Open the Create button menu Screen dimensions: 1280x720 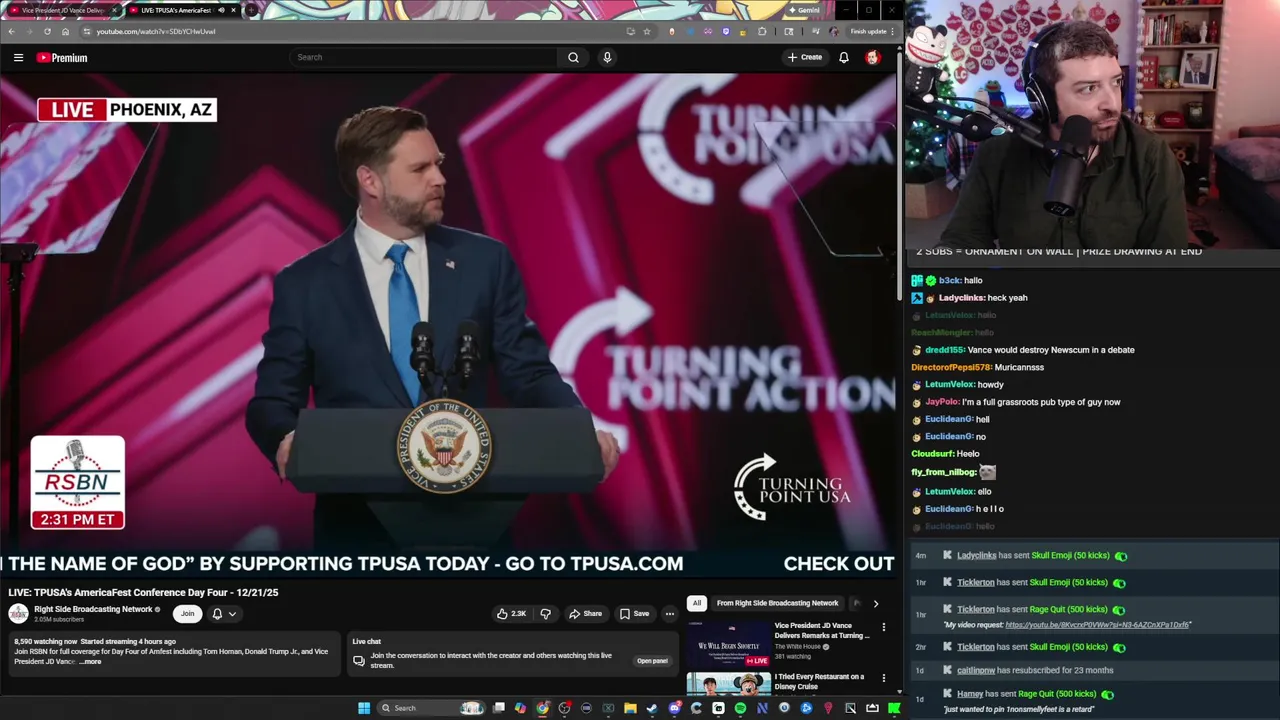(804, 57)
